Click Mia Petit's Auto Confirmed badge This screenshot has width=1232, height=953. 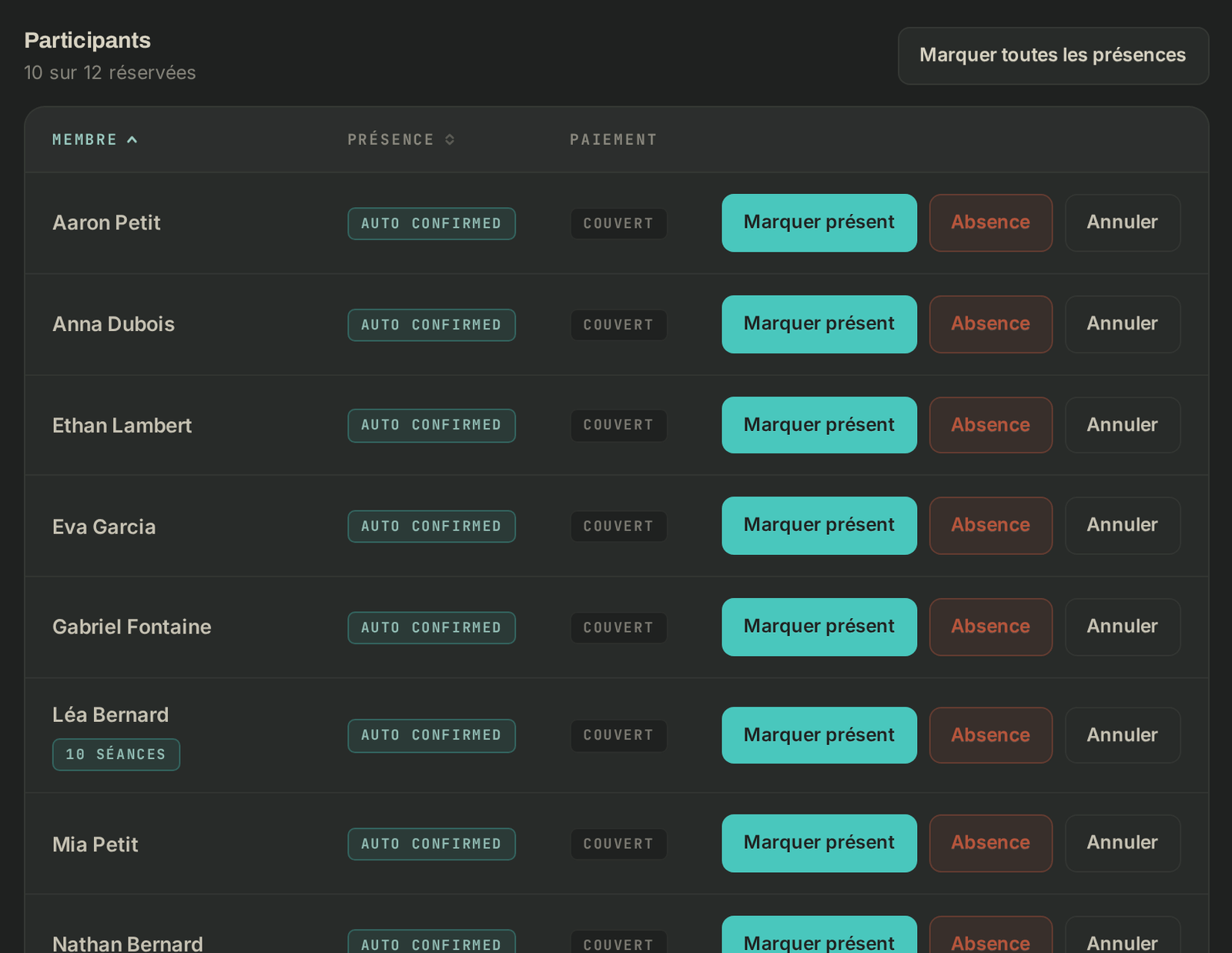(431, 844)
